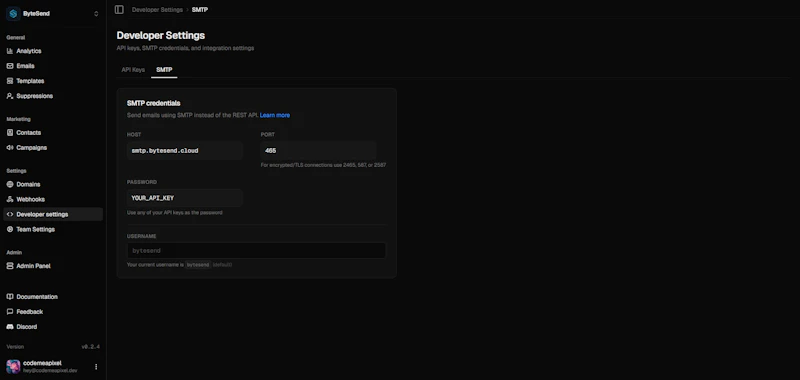This screenshot has height=380, width=800.
Task: Click version number v0.2.4
Action: point(91,347)
